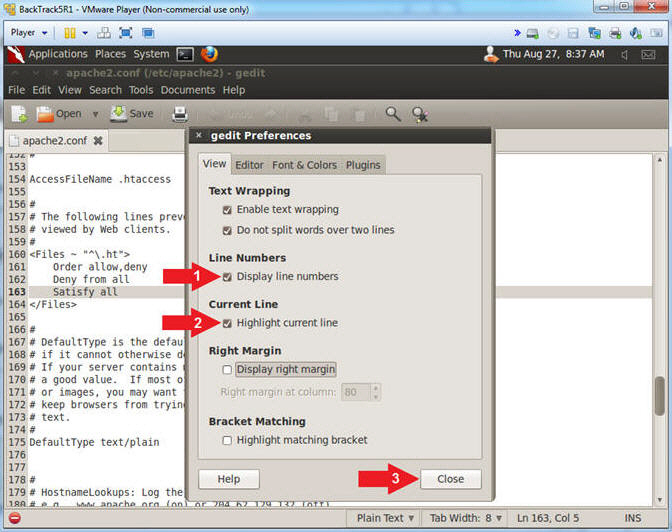This screenshot has width=672, height=532.
Task: Switch to the Font & Colors tab
Action: click(304, 165)
